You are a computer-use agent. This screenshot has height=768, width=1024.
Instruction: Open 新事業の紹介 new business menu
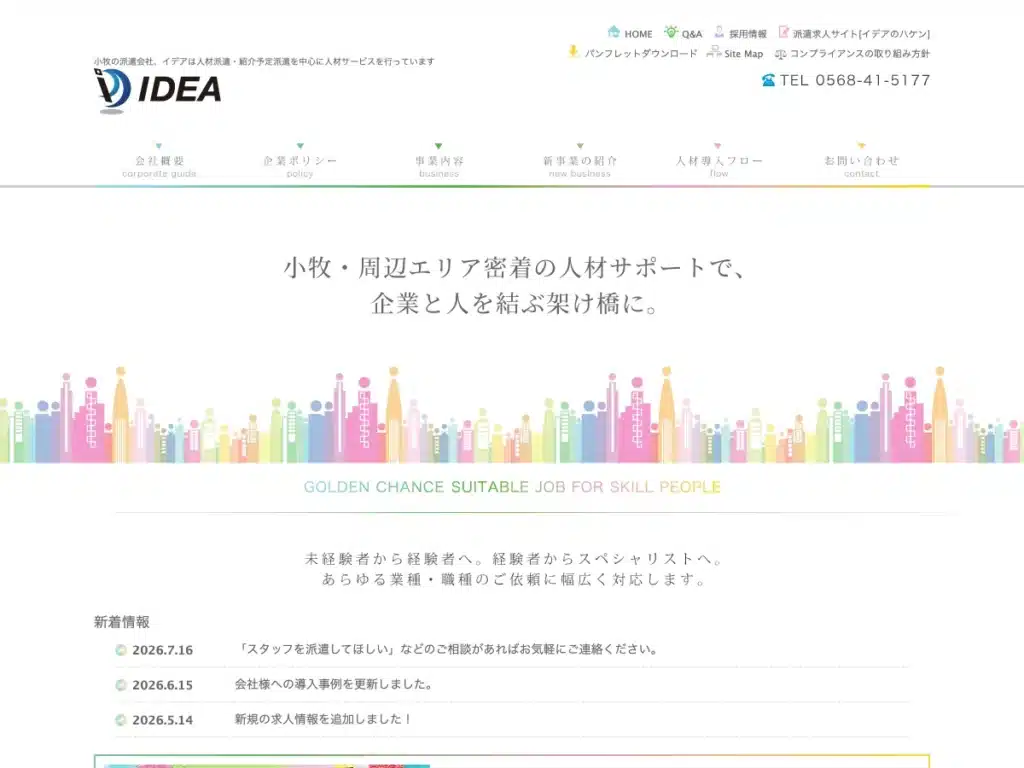tap(580, 166)
